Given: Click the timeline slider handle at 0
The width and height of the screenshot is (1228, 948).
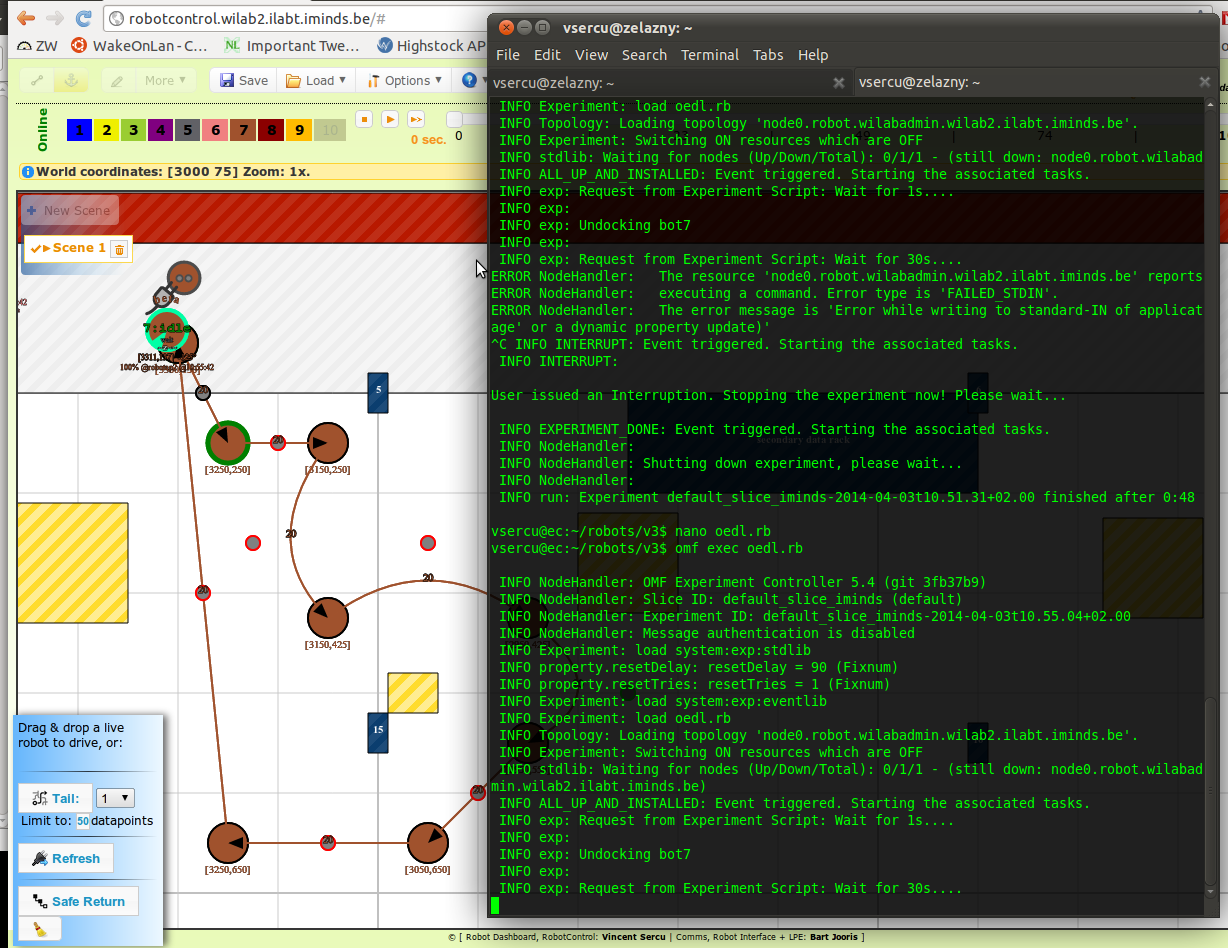Looking at the screenshot, I should point(454,119).
